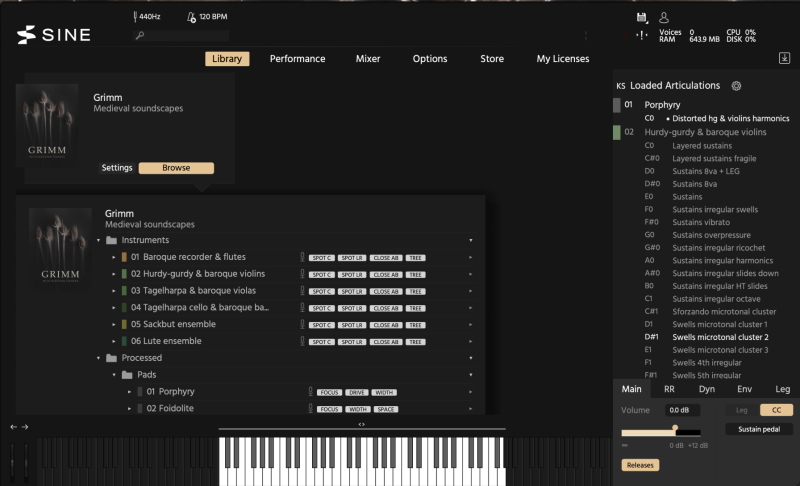This screenshot has width=800, height=486.
Task: Click the Grimm library cover thumbnail
Action: 47,125
